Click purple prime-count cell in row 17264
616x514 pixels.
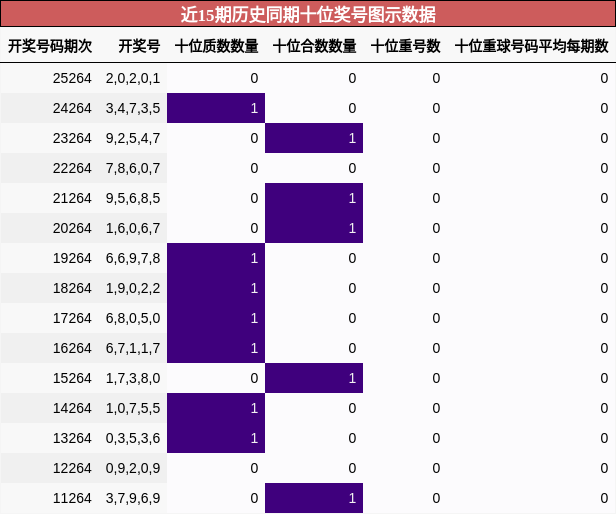[216, 318]
